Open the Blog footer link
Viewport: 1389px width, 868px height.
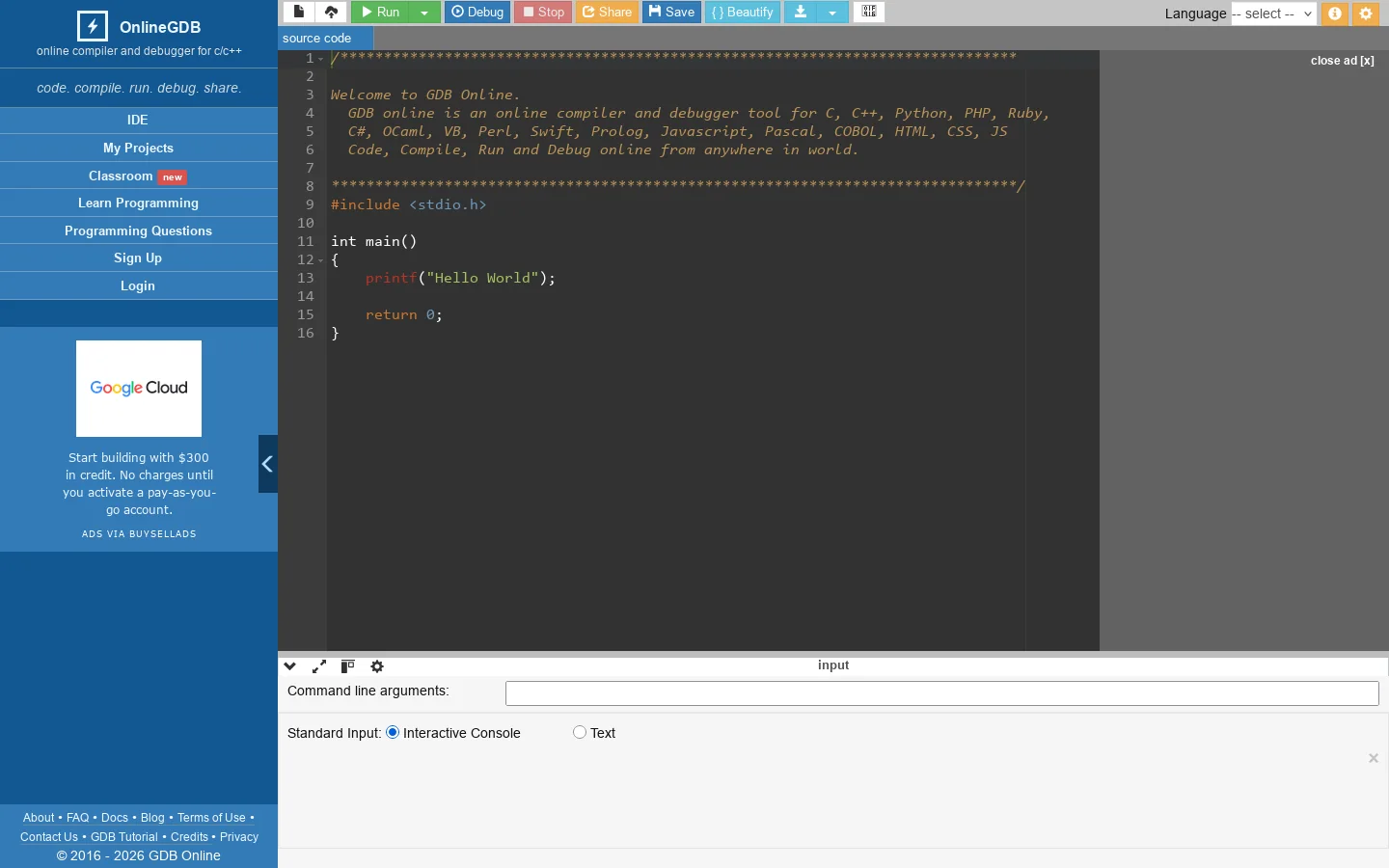(152, 818)
